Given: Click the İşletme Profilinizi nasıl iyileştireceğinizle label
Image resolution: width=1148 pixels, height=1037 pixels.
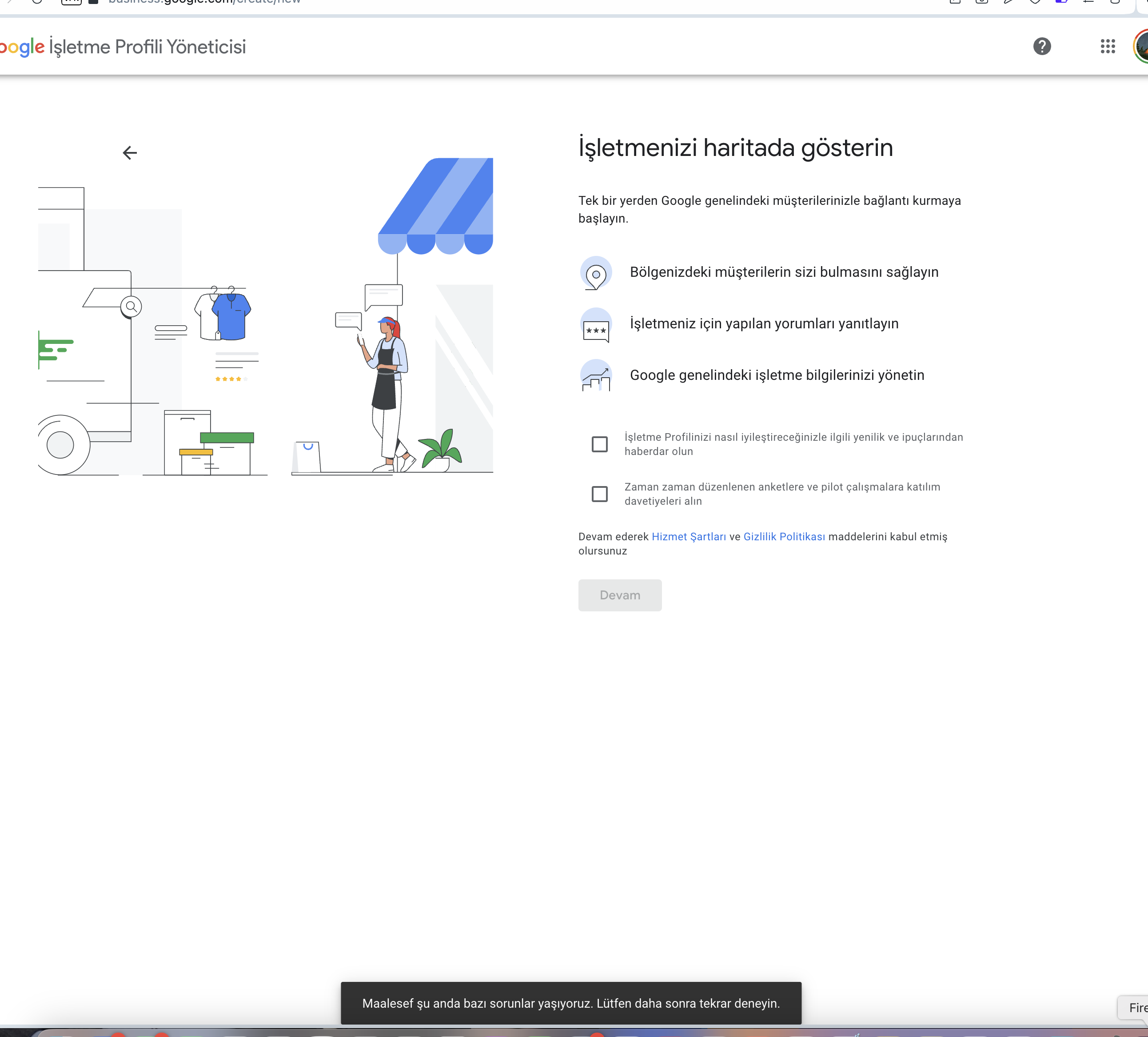Looking at the screenshot, I should (x=793, y=444).
